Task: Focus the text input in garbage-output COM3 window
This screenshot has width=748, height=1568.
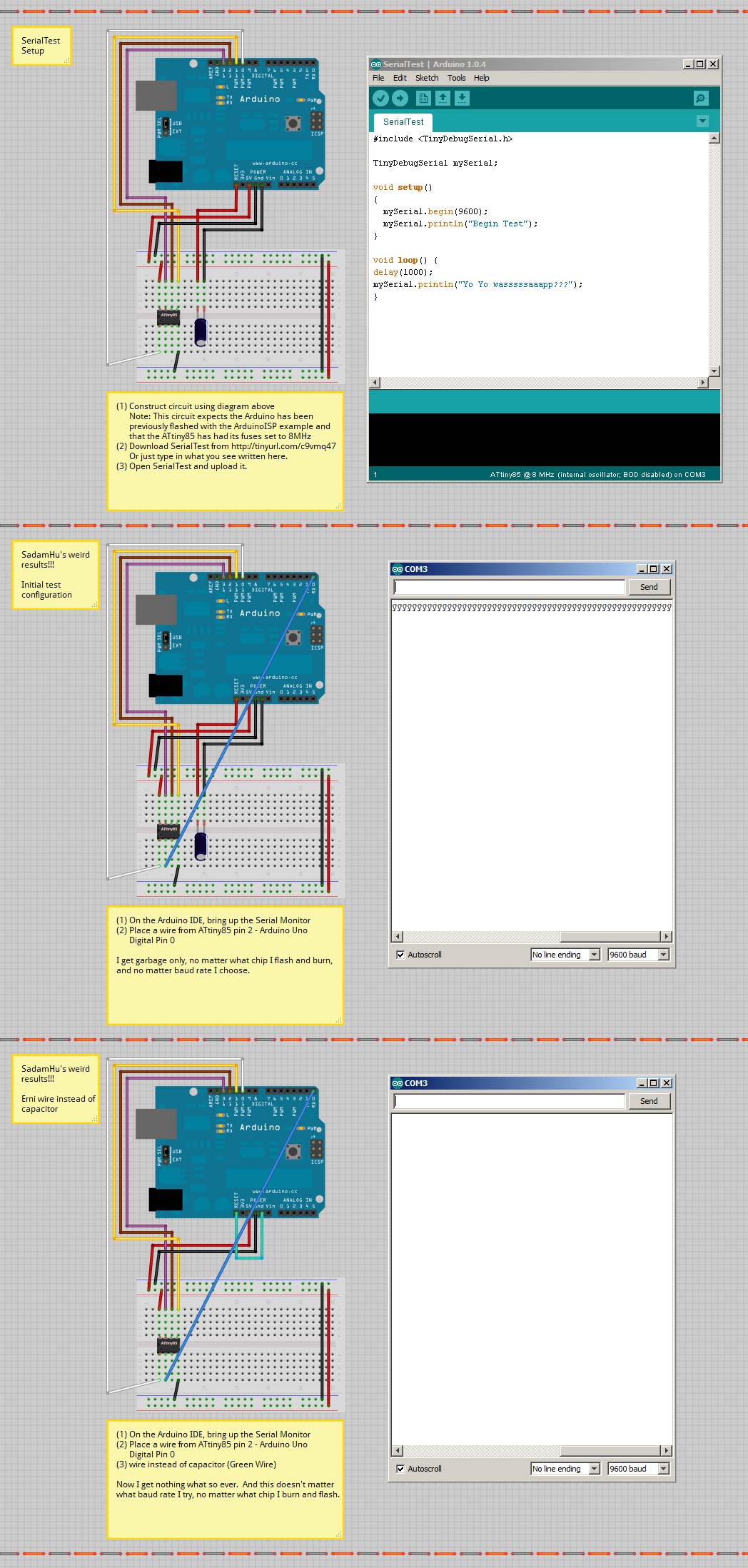Action: point(510,587)
